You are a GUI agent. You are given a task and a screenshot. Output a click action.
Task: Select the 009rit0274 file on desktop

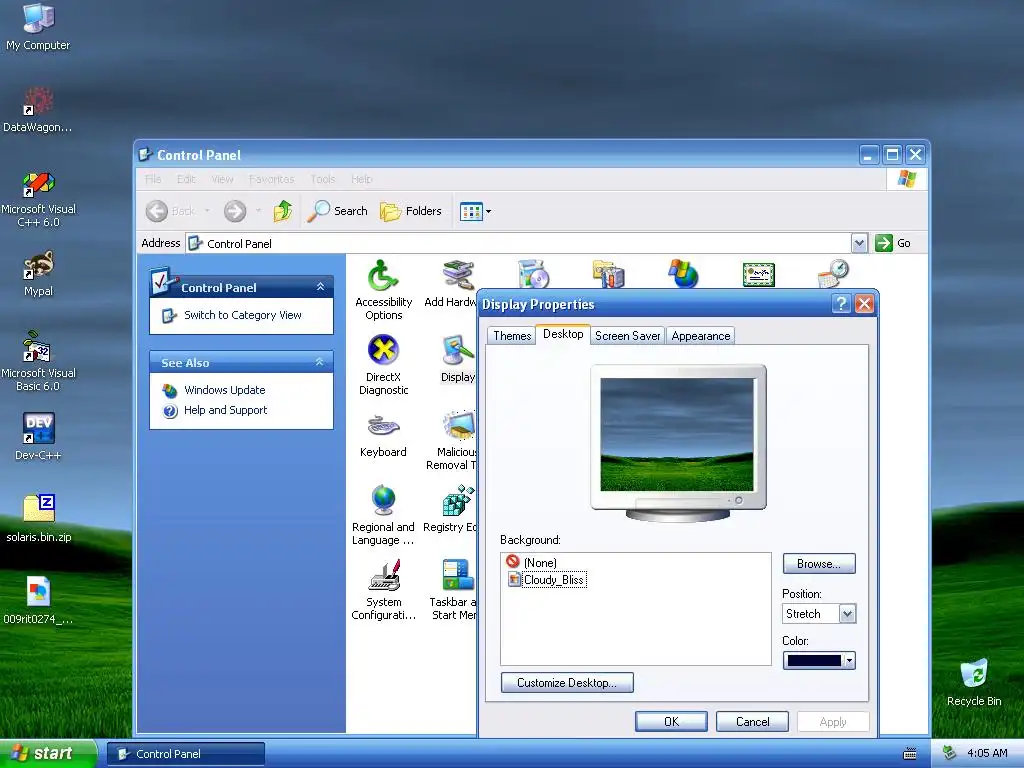pyautogui.click(x=38, y=600)
